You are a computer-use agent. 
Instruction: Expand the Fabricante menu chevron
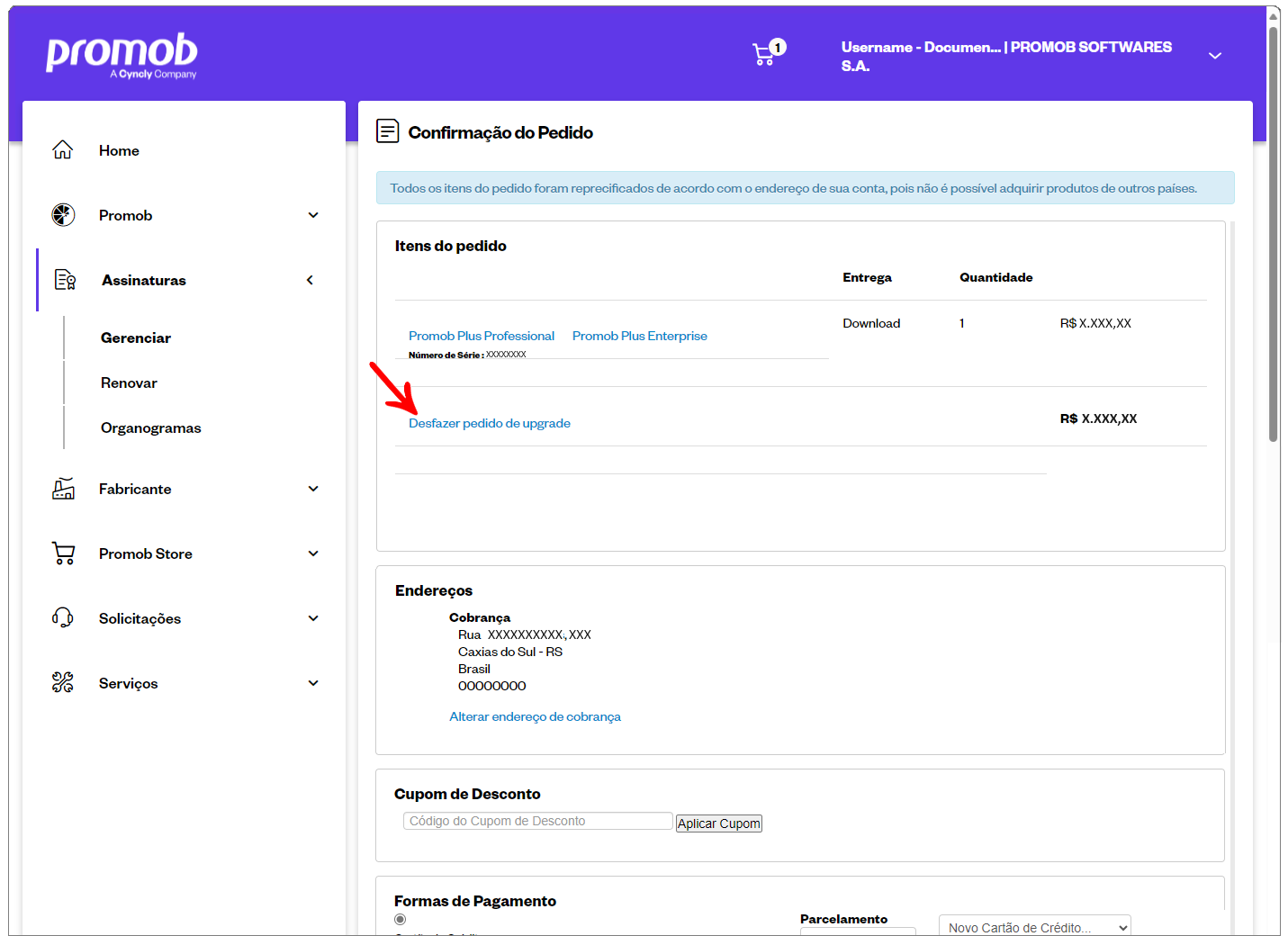click(x=313, y=489)
